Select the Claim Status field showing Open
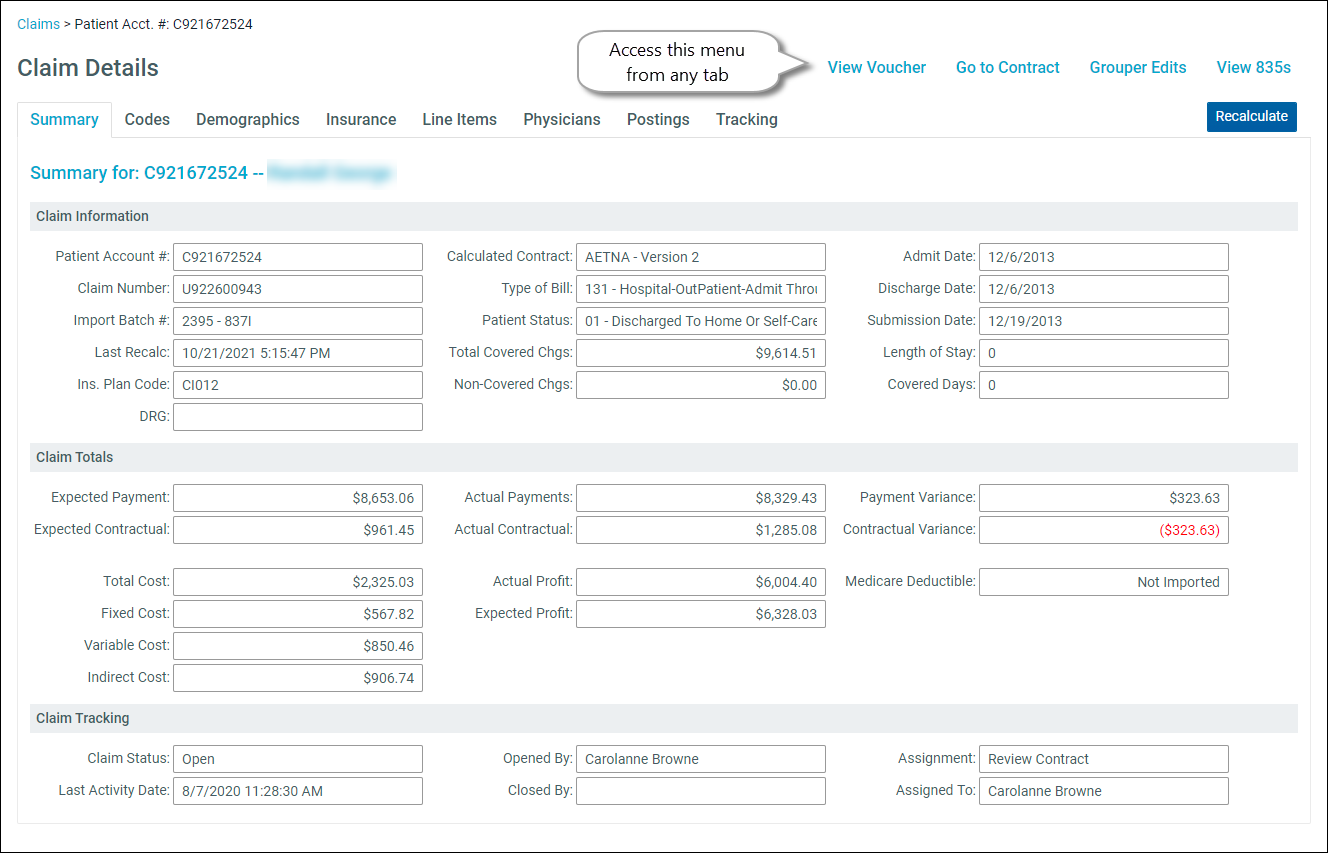This screenshot has width=1328, height=853. (297, 758)
